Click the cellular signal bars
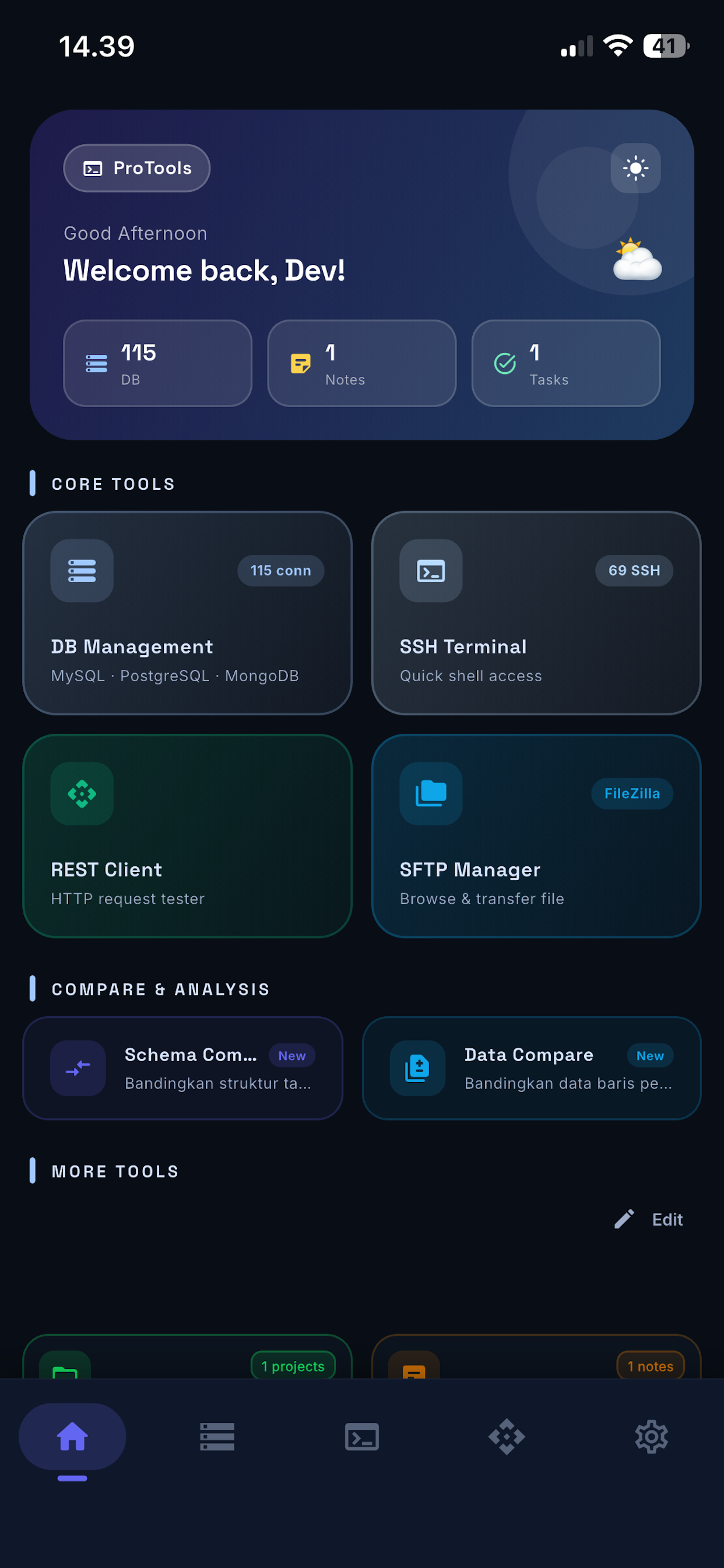 (577, 47)
